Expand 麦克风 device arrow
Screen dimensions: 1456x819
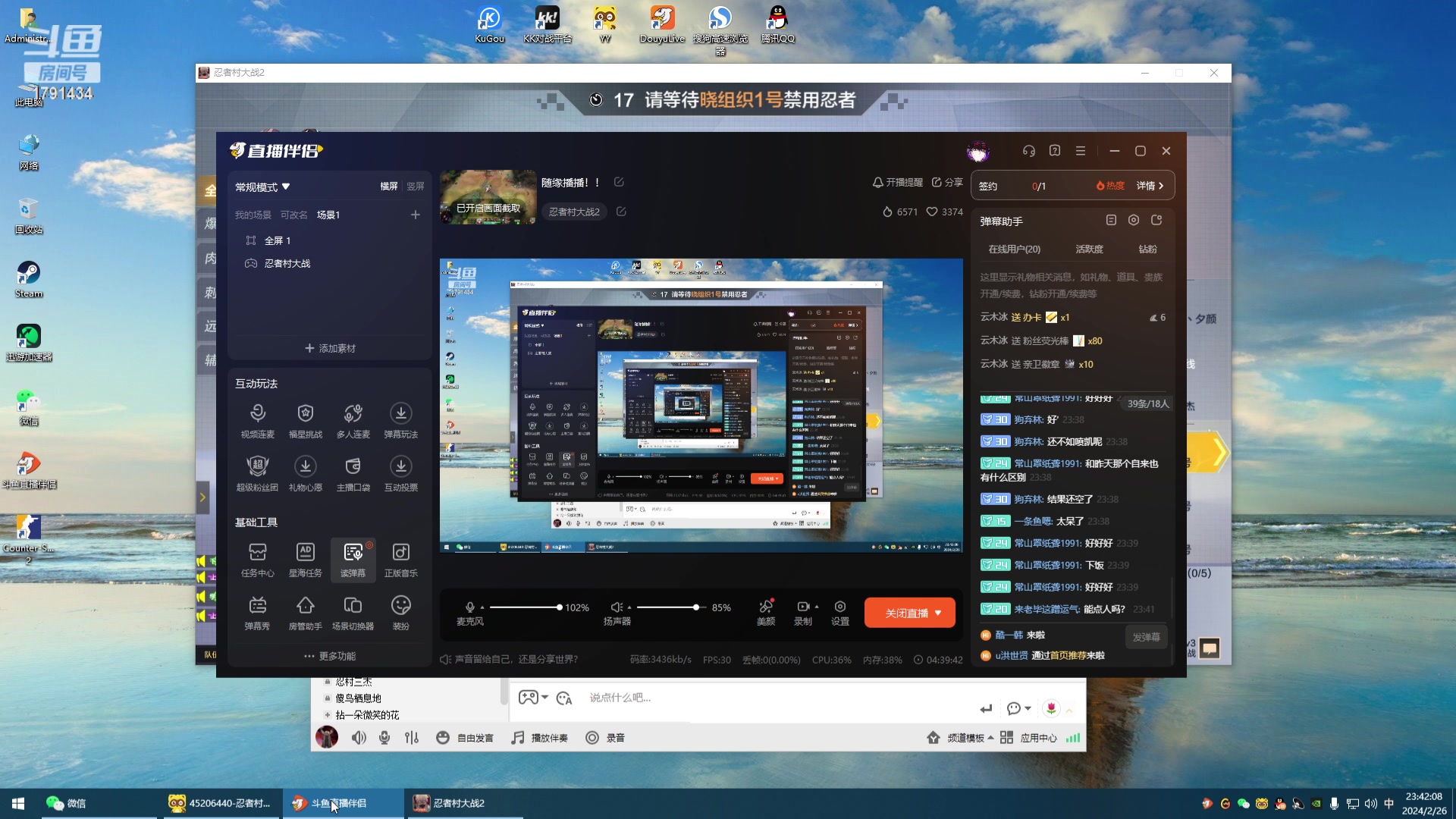[x=482, y=607]
